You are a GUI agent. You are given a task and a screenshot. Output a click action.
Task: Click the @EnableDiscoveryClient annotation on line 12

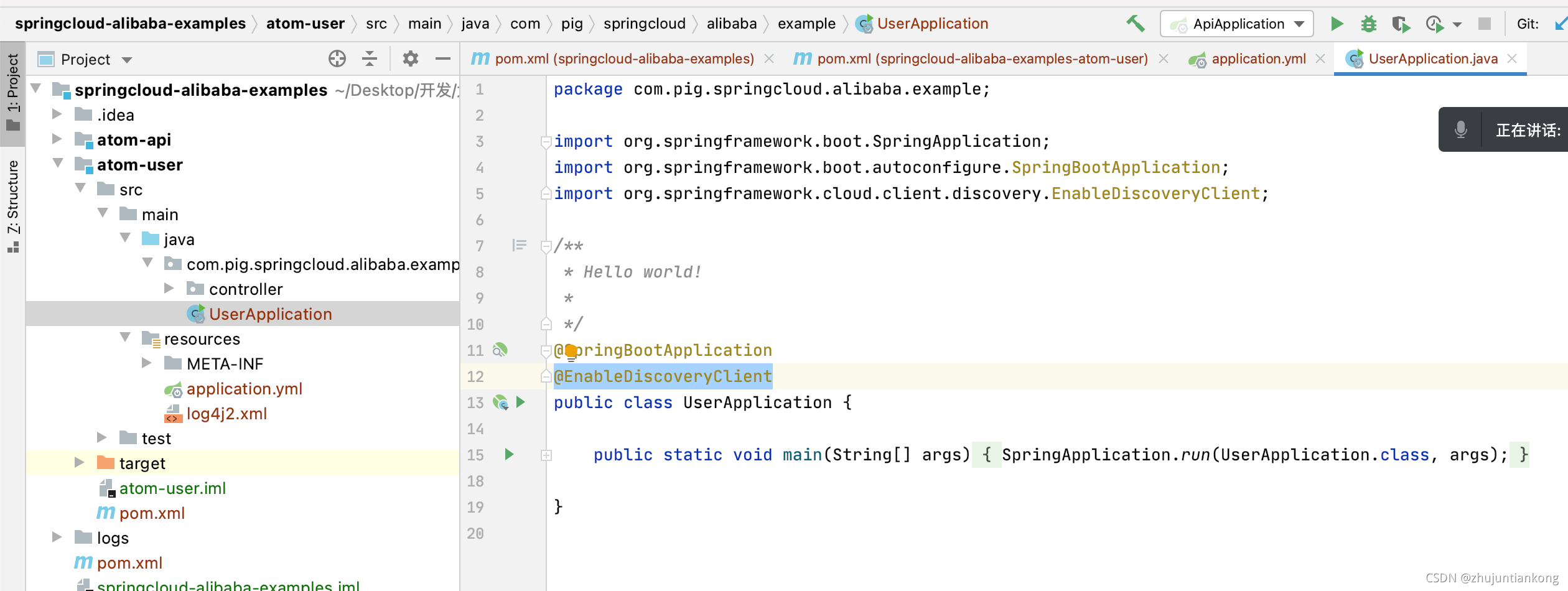point(663,376)
